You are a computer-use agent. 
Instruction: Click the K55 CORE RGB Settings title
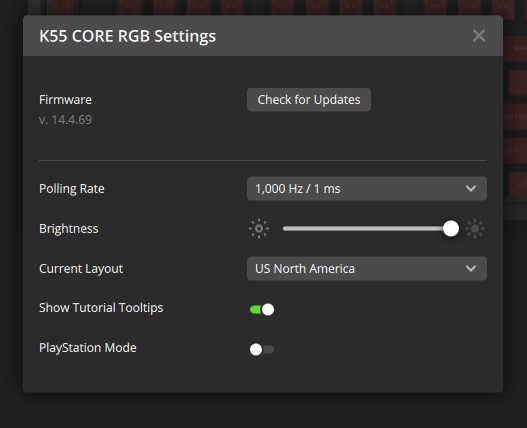click(x=128, y=36)
